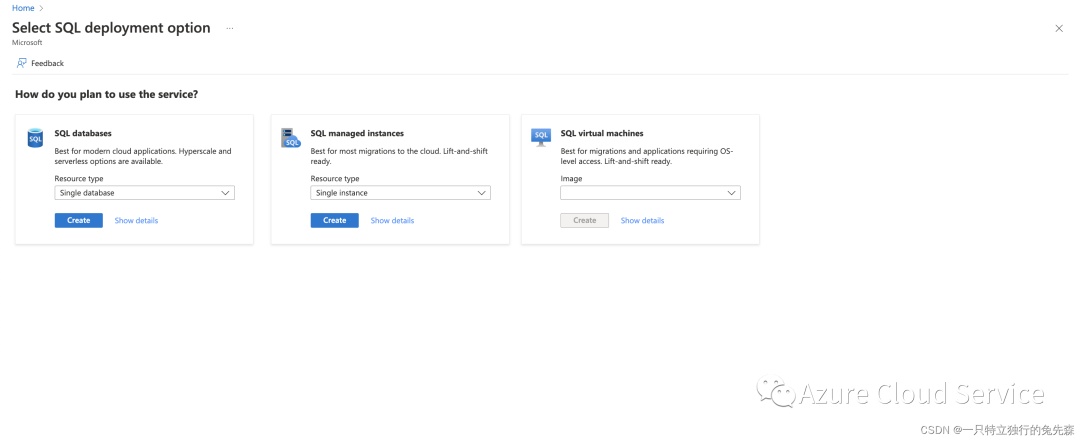Viewport: 1080px width, 439px height.
Task: Click the Feedback label in the toolbar
Action: click(47, 63)
